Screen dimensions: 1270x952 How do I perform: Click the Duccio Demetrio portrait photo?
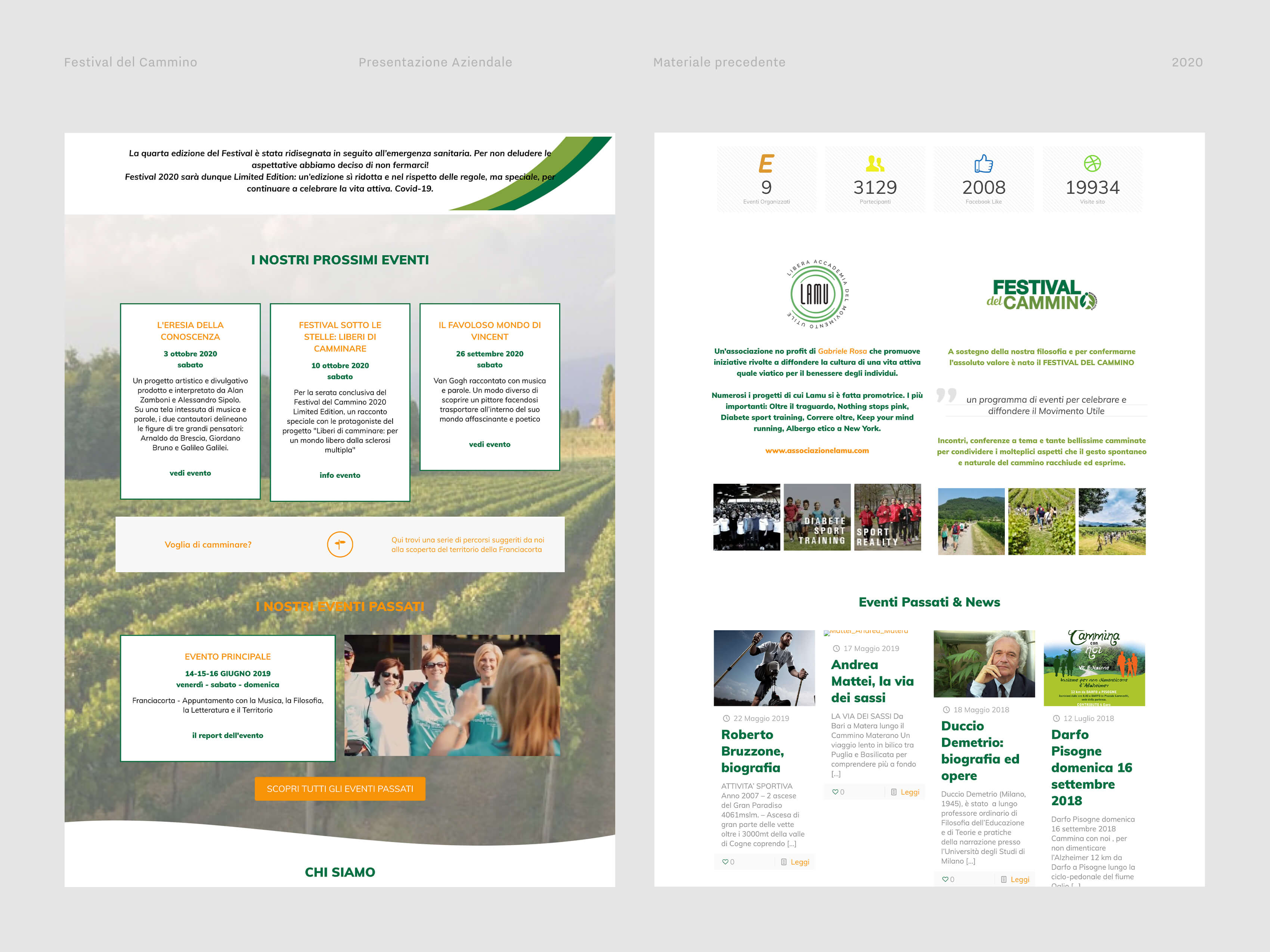(x=984, y=664)
